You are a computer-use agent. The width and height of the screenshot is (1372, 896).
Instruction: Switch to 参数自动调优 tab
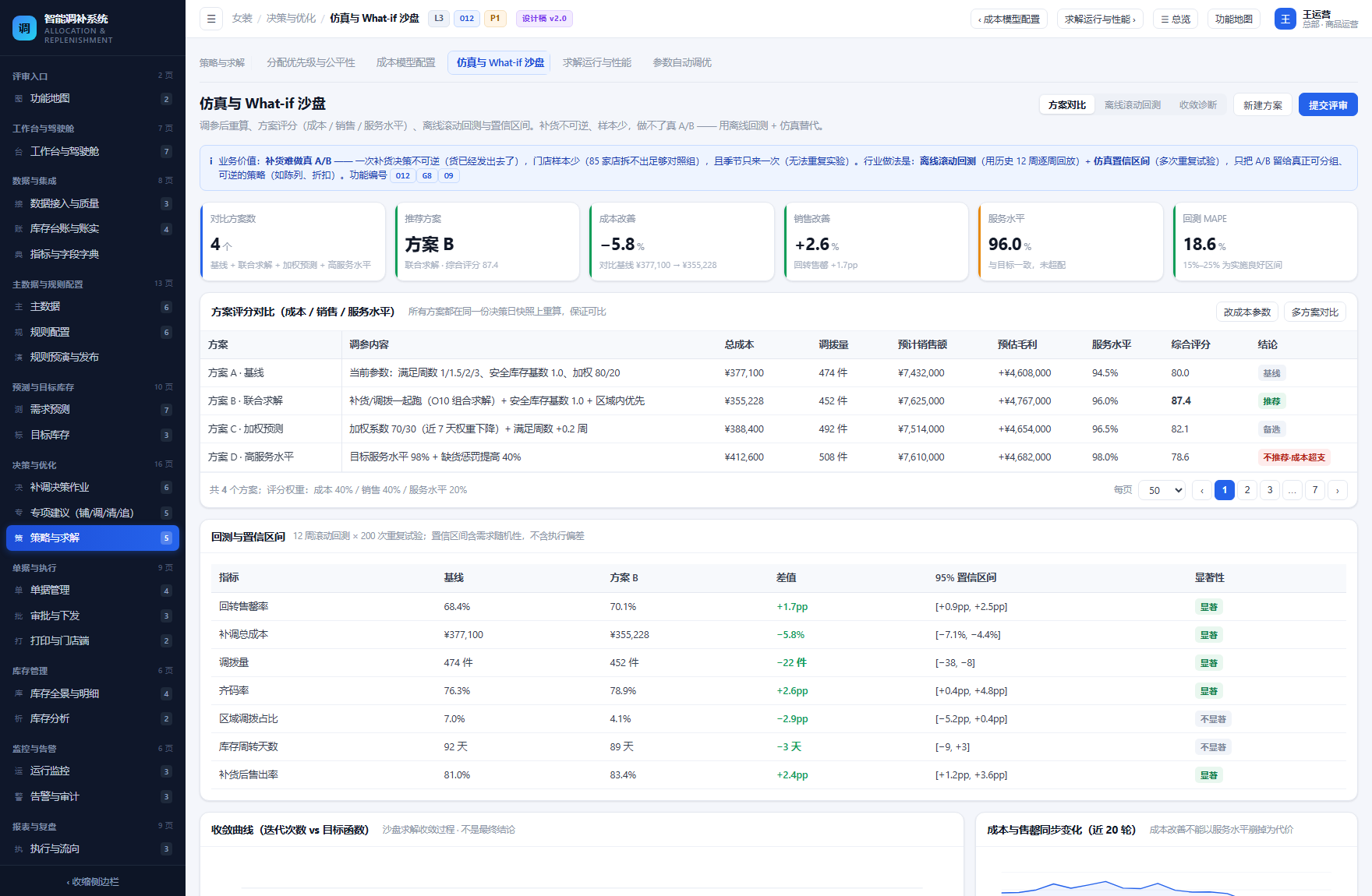(682, 62)
